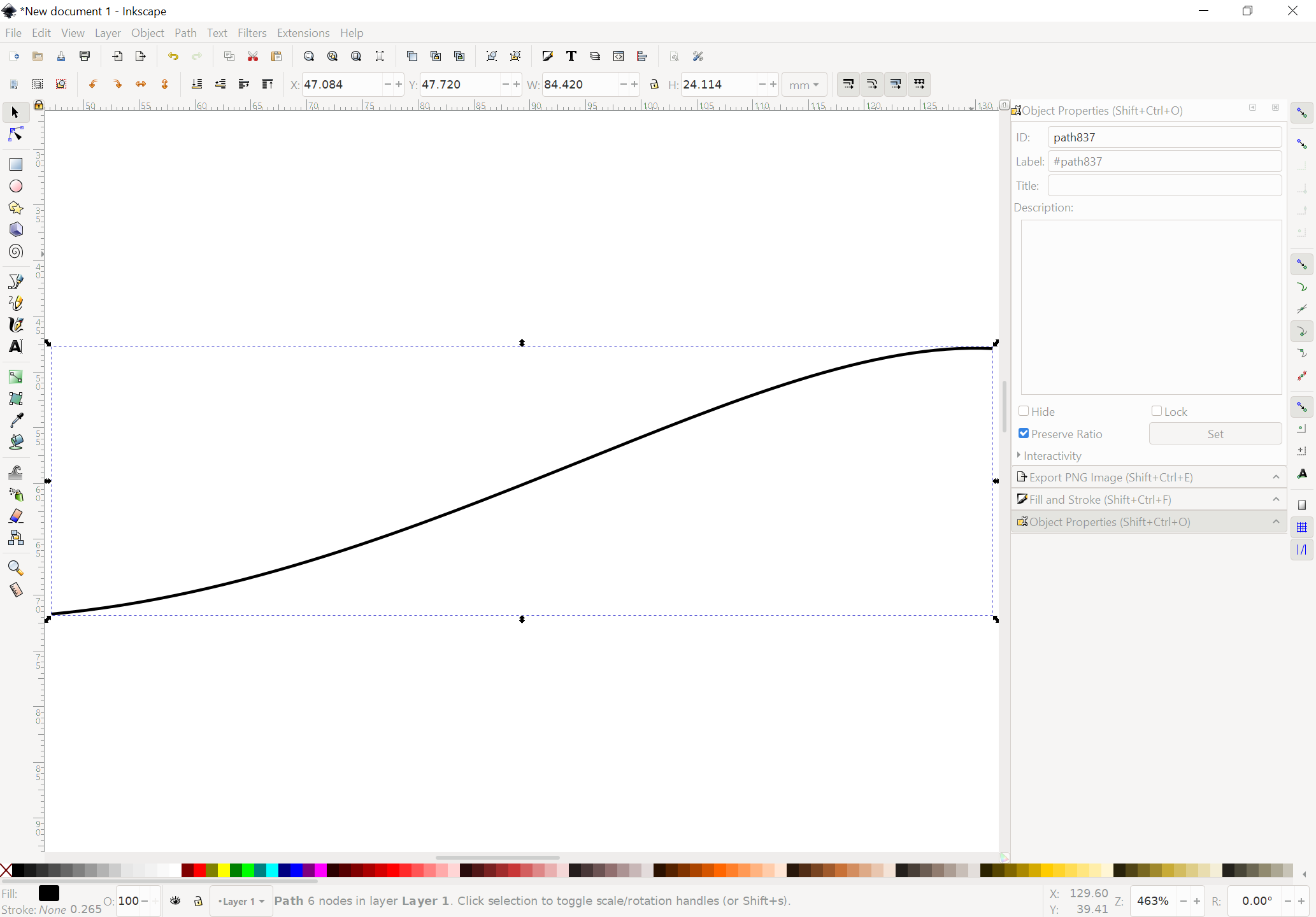The width and height of the screenshot is (1316, 917).
Task: Pick the red palette swatch
Action: (199, 871)
